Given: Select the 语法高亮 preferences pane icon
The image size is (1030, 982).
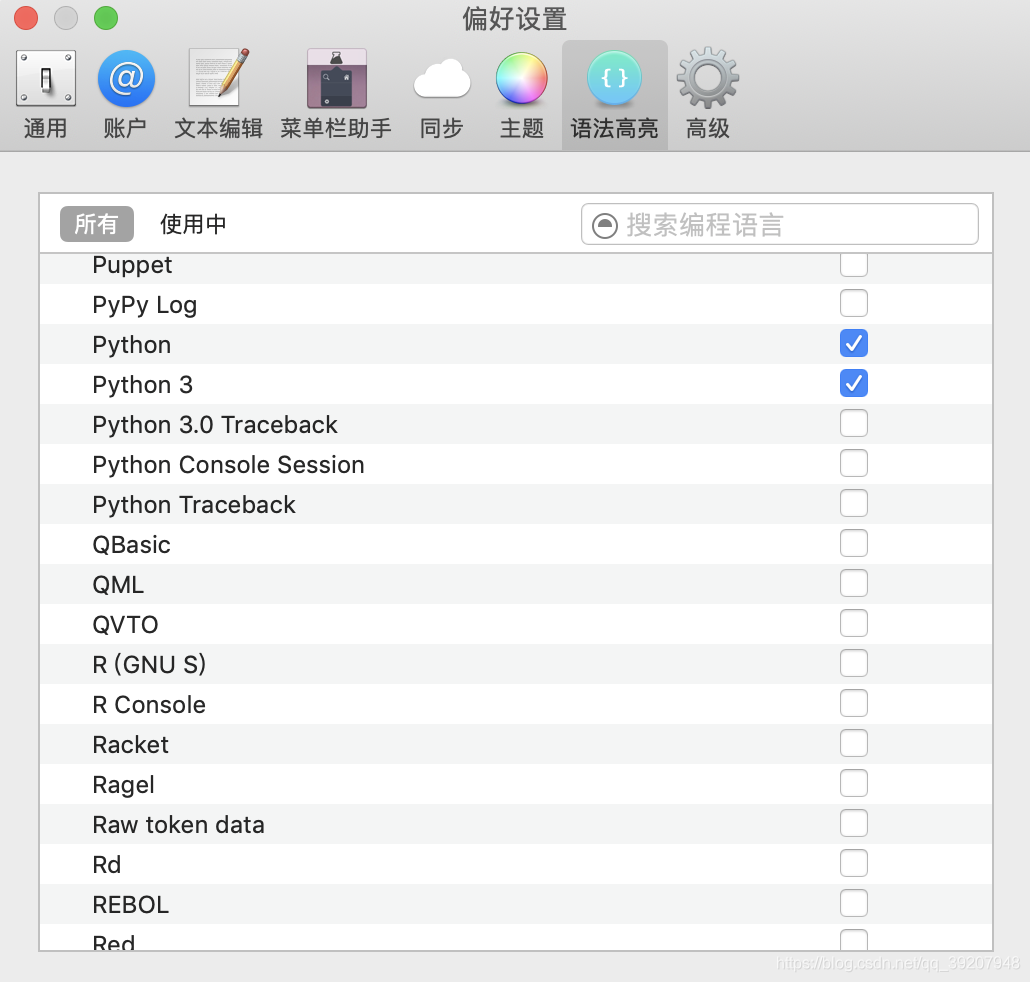Looking at the screenshot, I should pyautogui.click(x=614, y=90).
